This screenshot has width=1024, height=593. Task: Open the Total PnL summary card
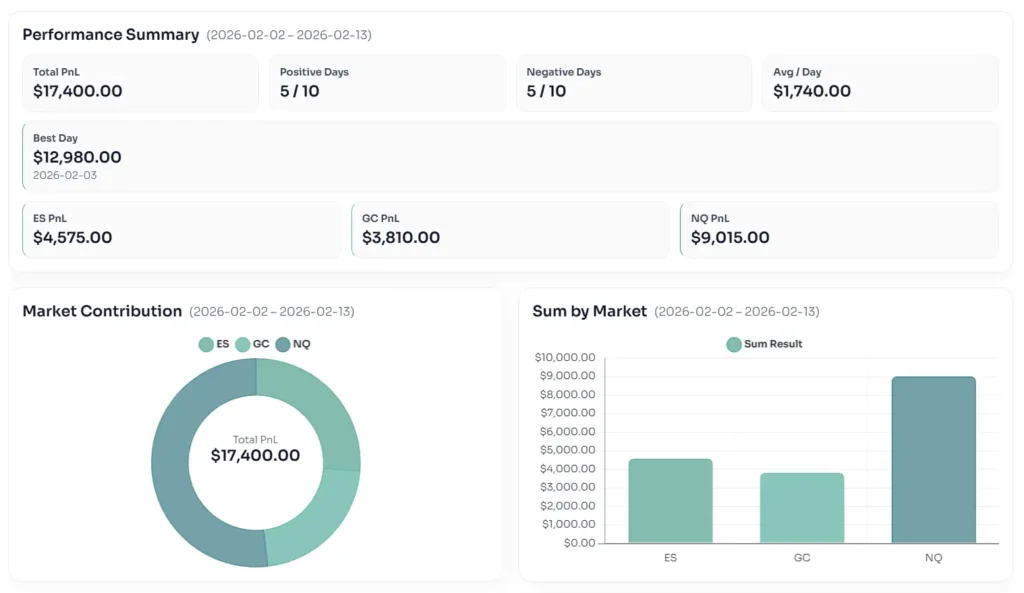tap(140, 83)
